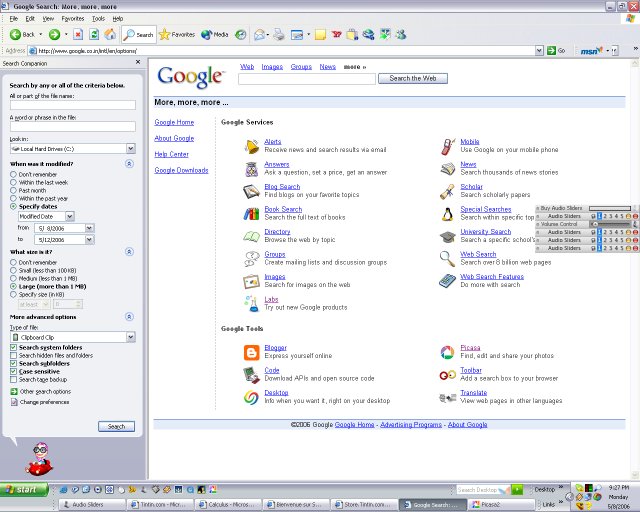Click the Search Companion's Search button

coord(116,426)
